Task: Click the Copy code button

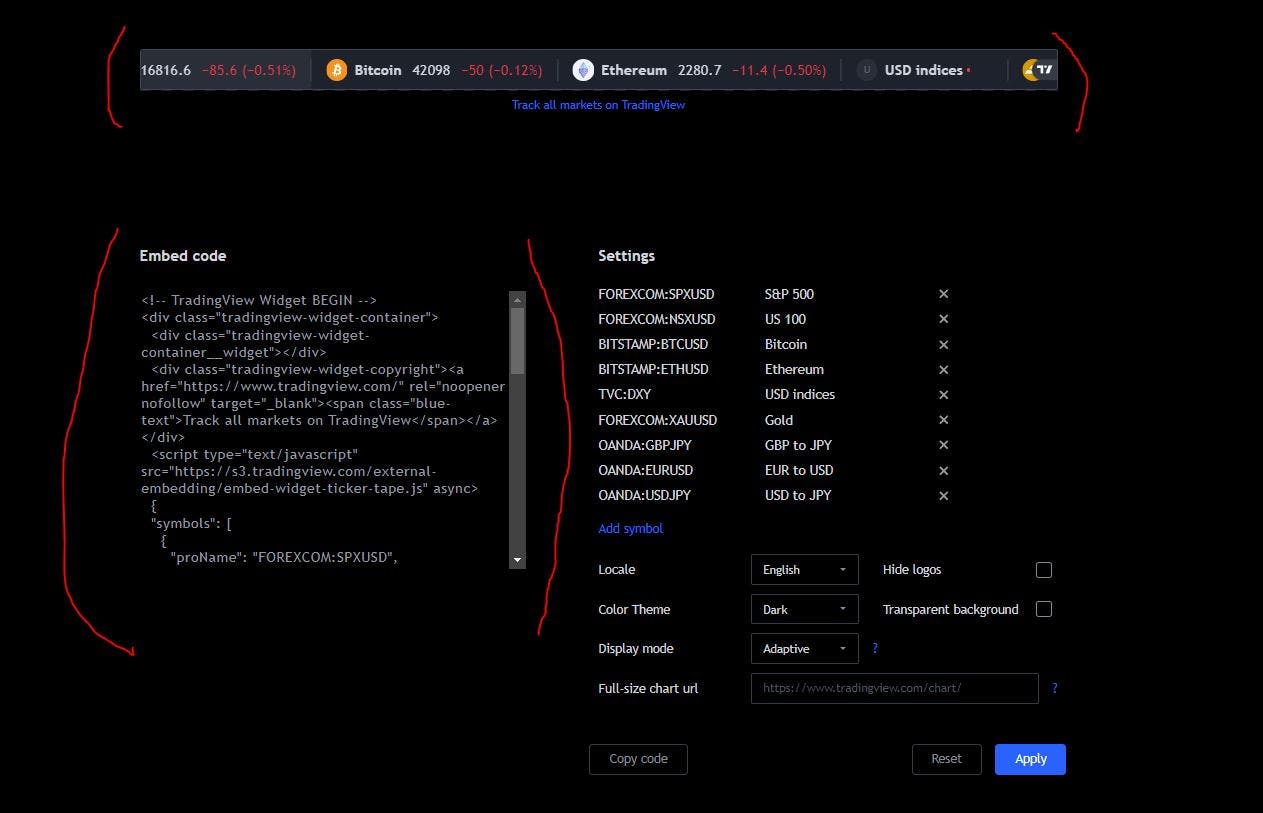Action: click(x=638, y=759)
